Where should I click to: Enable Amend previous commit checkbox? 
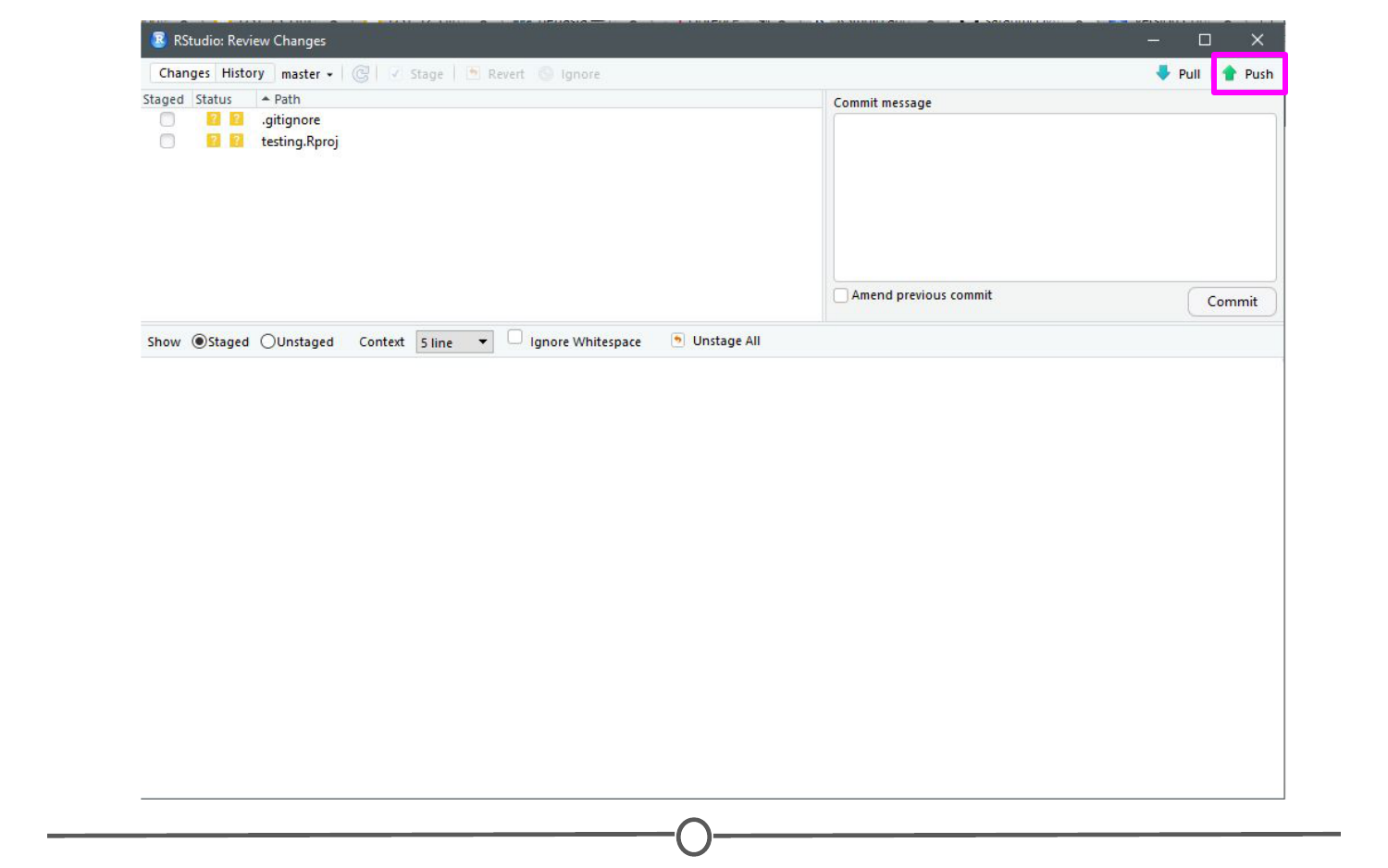coord(841,295)
